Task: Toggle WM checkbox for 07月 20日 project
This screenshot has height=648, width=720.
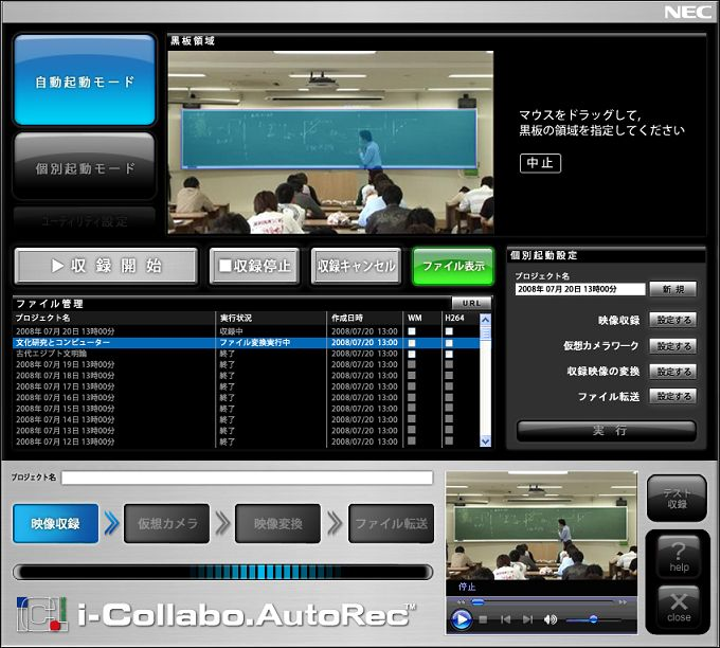Action: pyautogui.click(x=412, y=331)
